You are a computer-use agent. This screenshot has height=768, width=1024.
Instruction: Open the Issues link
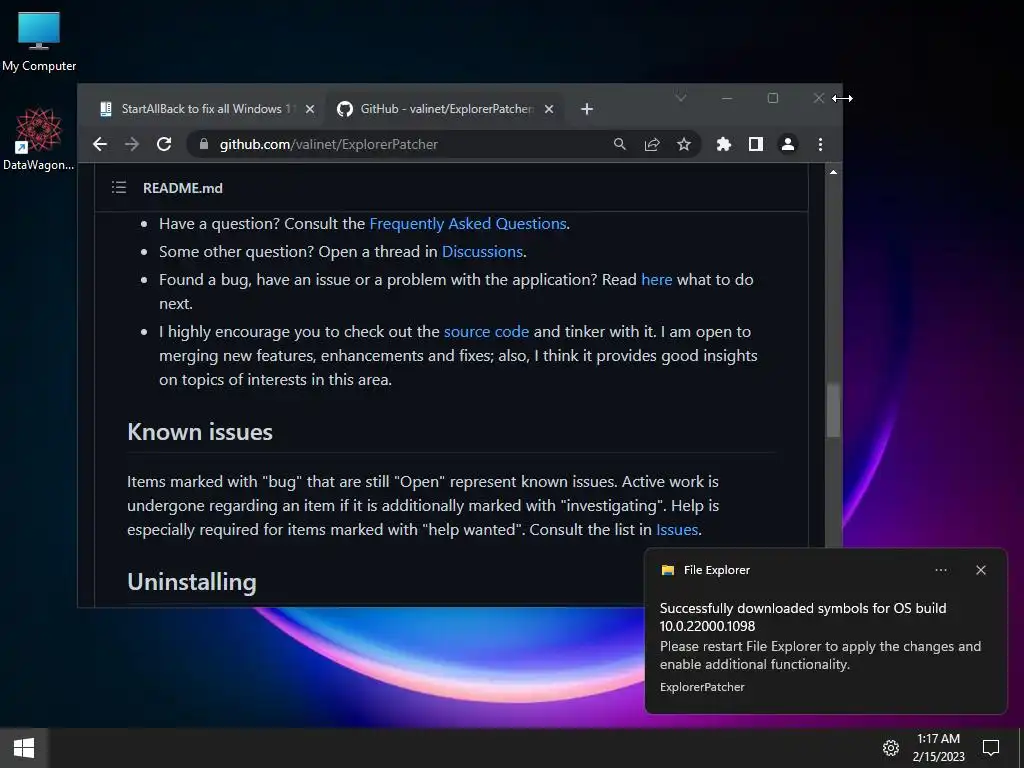tap(677, 530)
